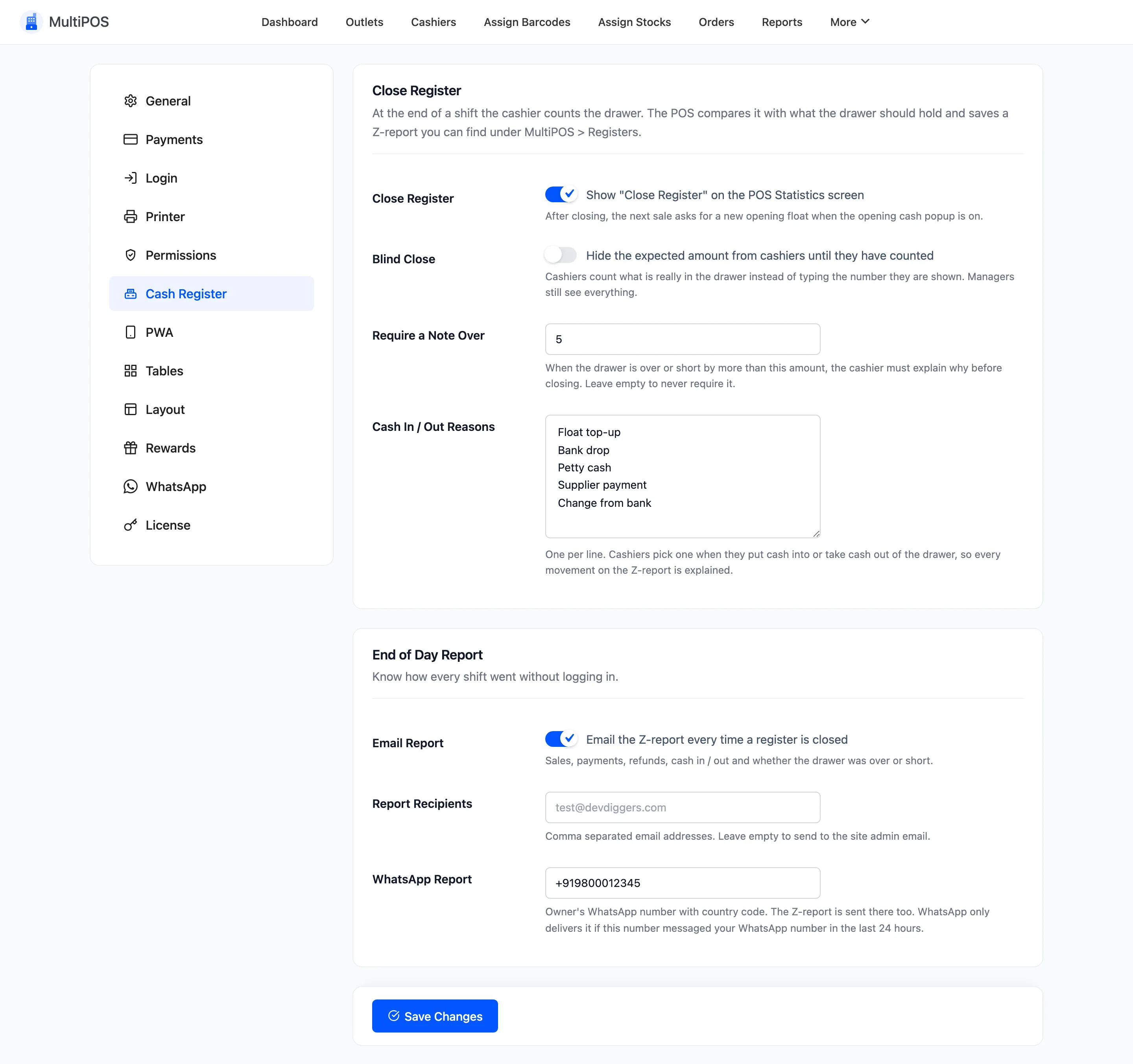Screen dimensions: 1133x1064
Task: Go to Outlets in top navigation
Action: pyautogui.click(x=364, y=22)
